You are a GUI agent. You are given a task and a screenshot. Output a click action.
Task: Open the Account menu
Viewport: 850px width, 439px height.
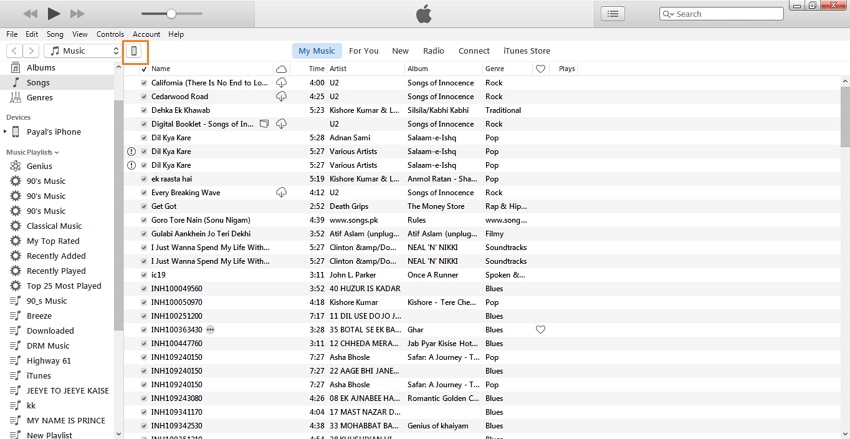tap(146, 34)
